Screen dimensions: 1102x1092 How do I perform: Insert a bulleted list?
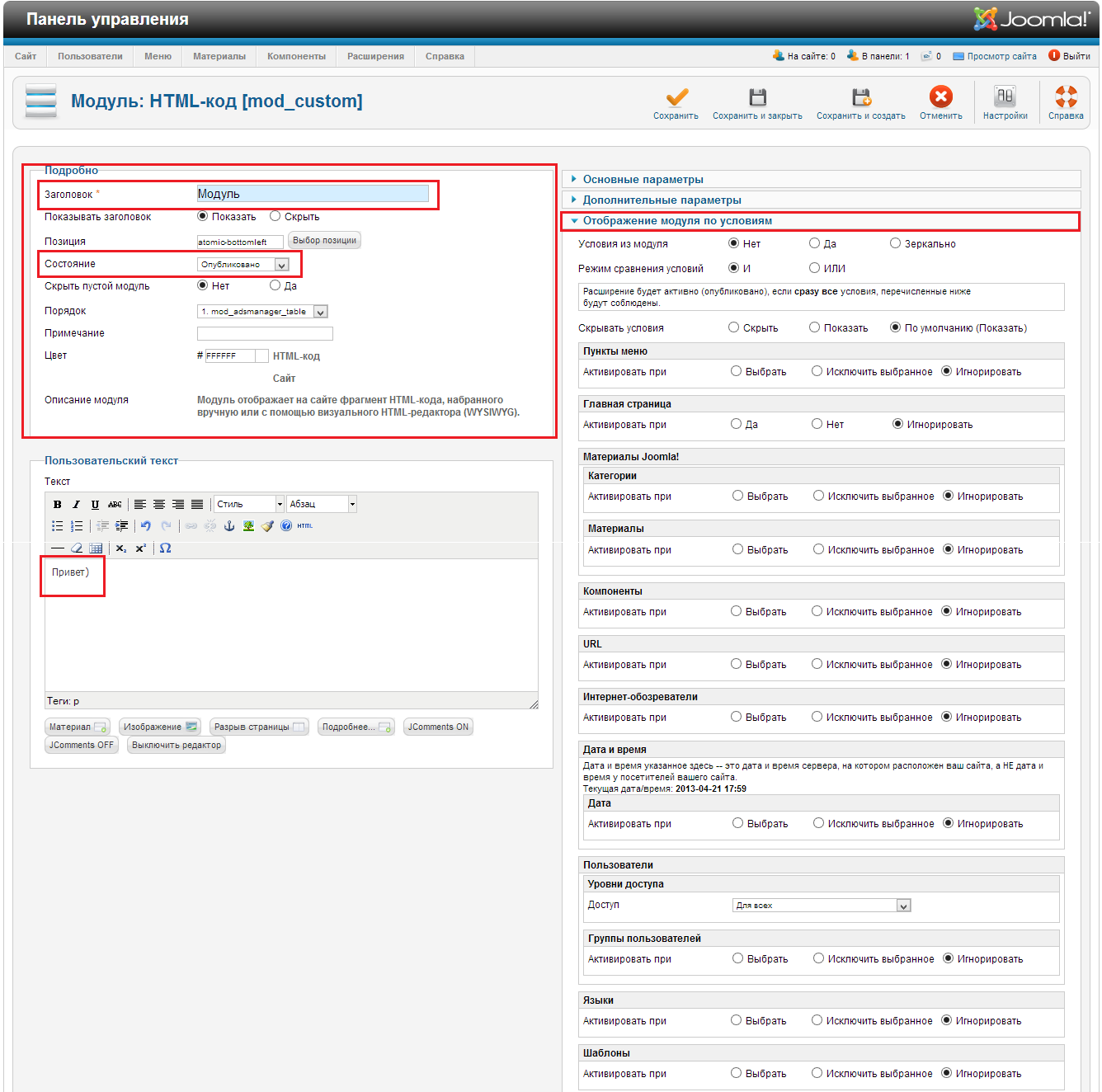pyautogui.click(x=57, y=525)
